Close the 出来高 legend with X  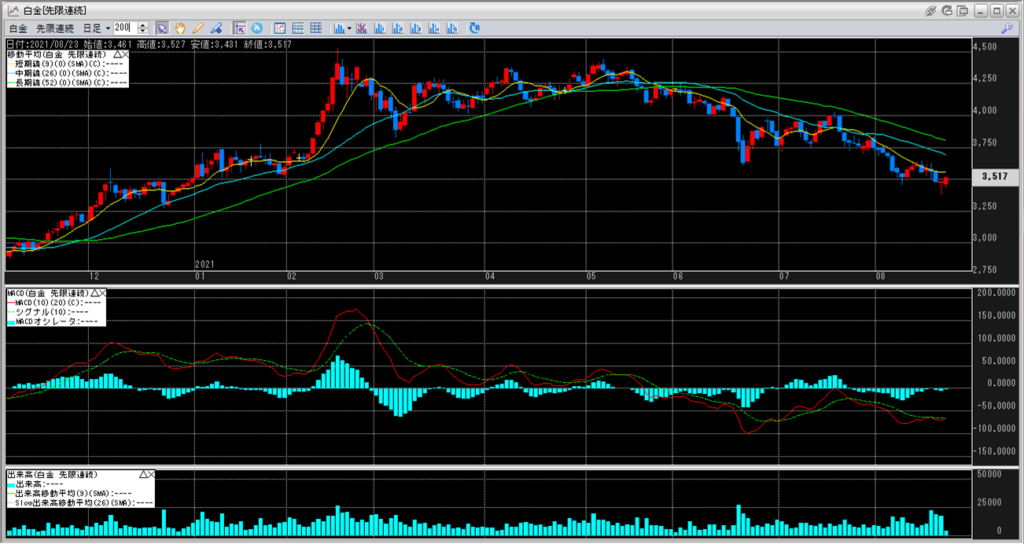click(x=150, y=473)
